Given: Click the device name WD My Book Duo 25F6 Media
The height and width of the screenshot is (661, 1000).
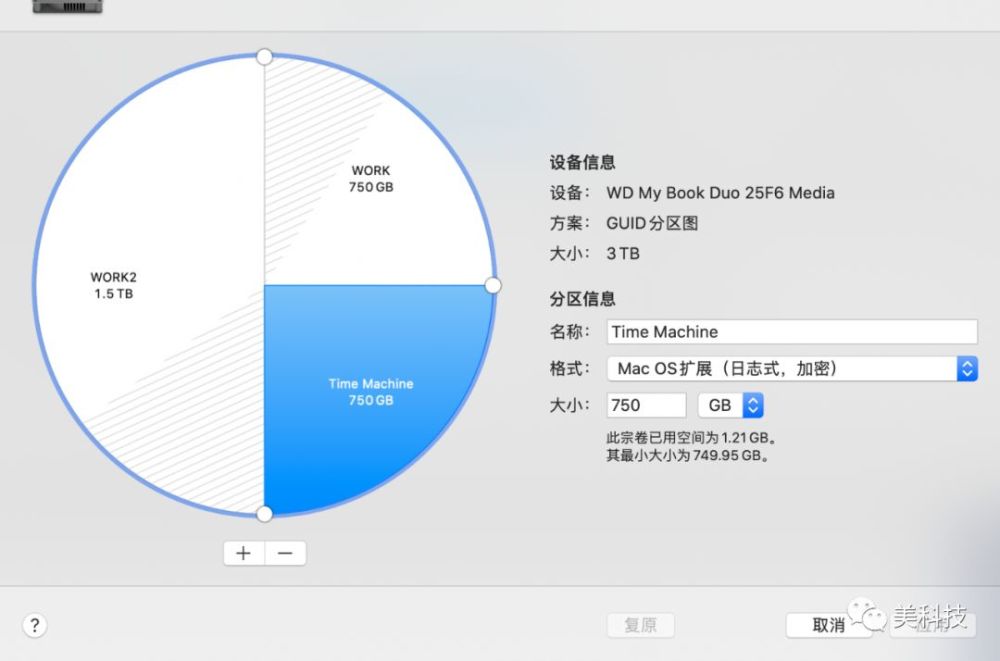Looking at the screenshot, I should (720, 193).
